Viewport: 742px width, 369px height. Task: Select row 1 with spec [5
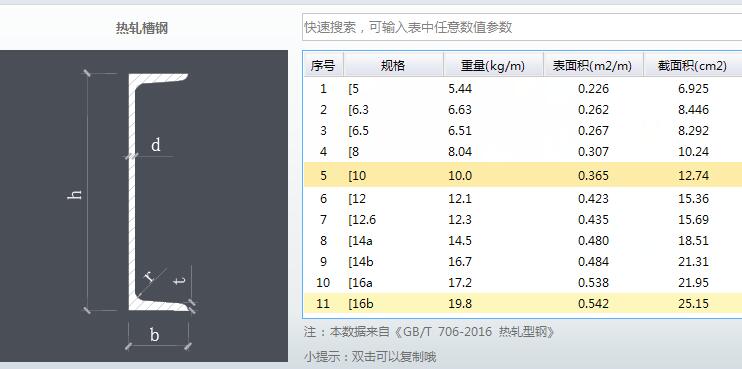tap(523, 88)
